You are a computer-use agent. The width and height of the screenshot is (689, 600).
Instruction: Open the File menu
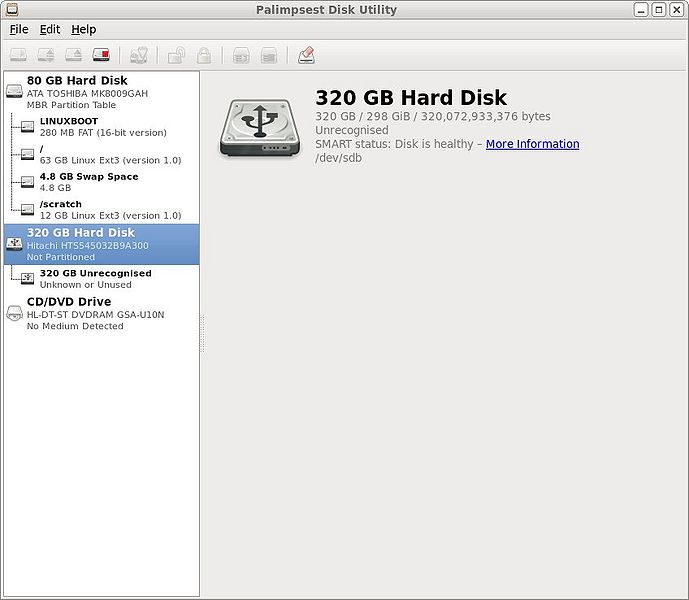click(18, 30)
